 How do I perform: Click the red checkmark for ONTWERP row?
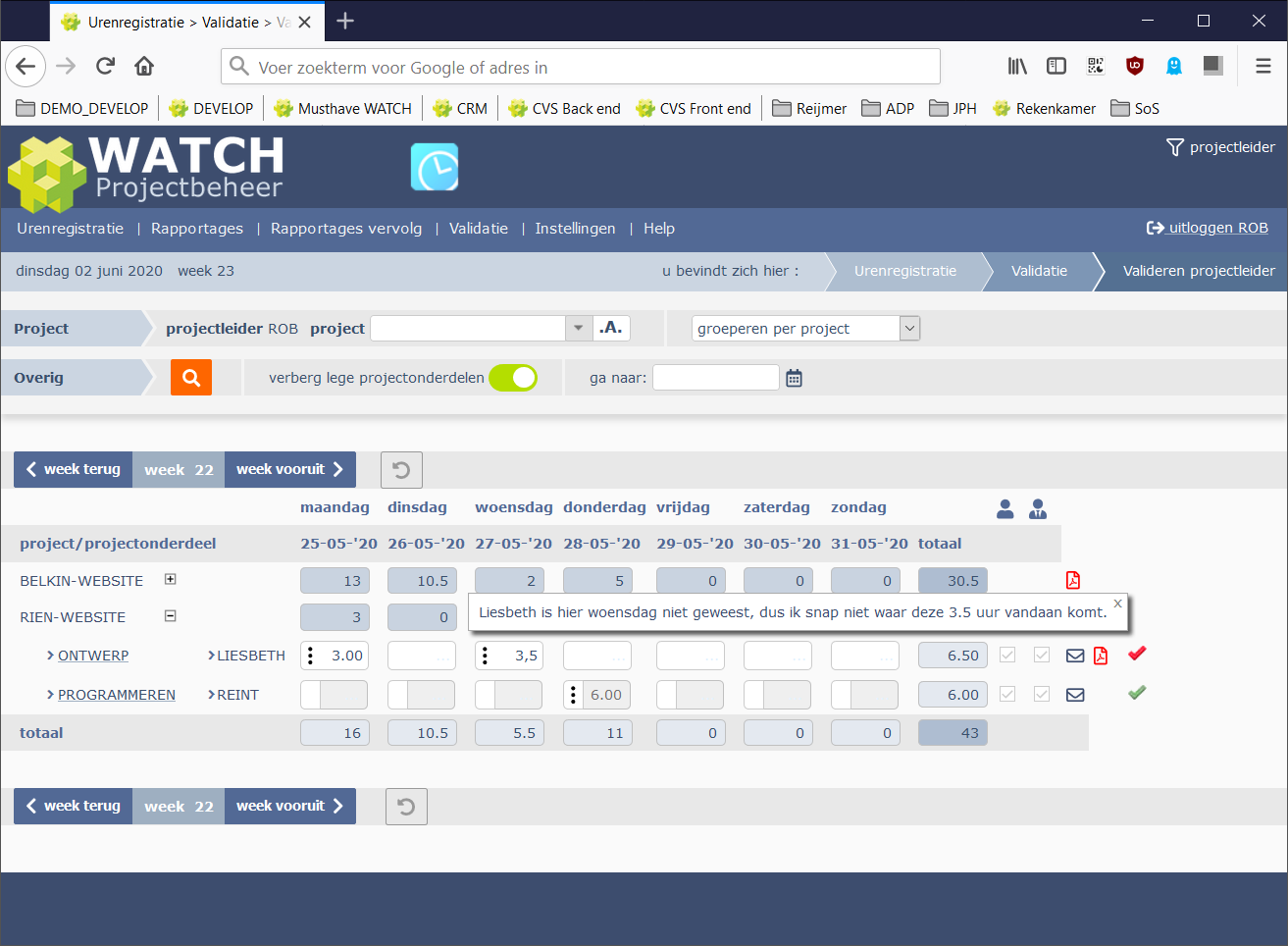click(x=1137, y=654)
